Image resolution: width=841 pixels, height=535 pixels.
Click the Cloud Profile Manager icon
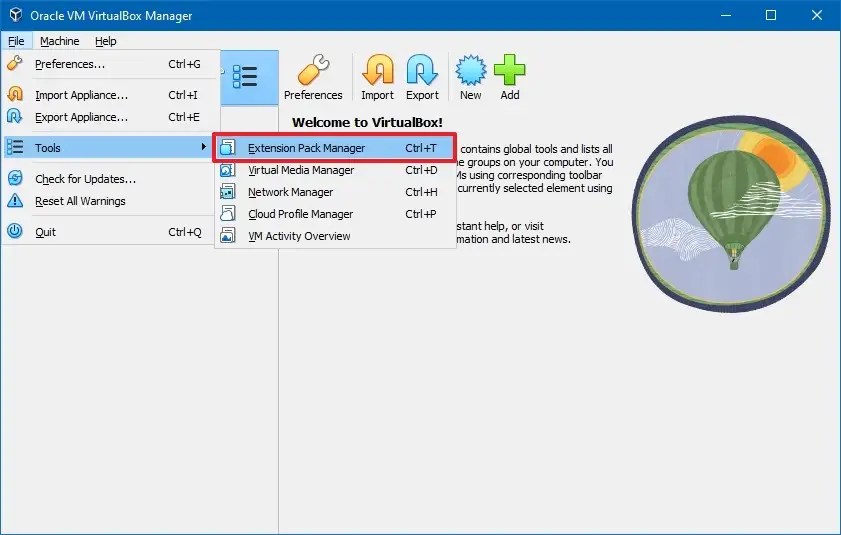[x=228, y=214]
